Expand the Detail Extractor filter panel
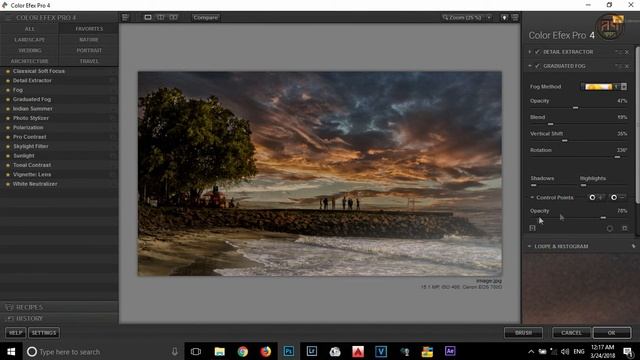This screenshot has height=360, width=640. coord(530,52)
